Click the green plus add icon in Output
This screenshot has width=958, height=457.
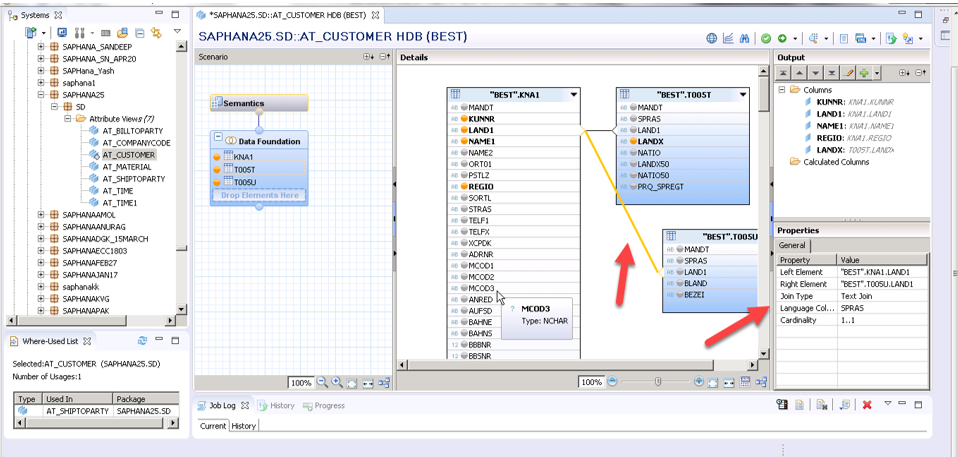point(864,73)
